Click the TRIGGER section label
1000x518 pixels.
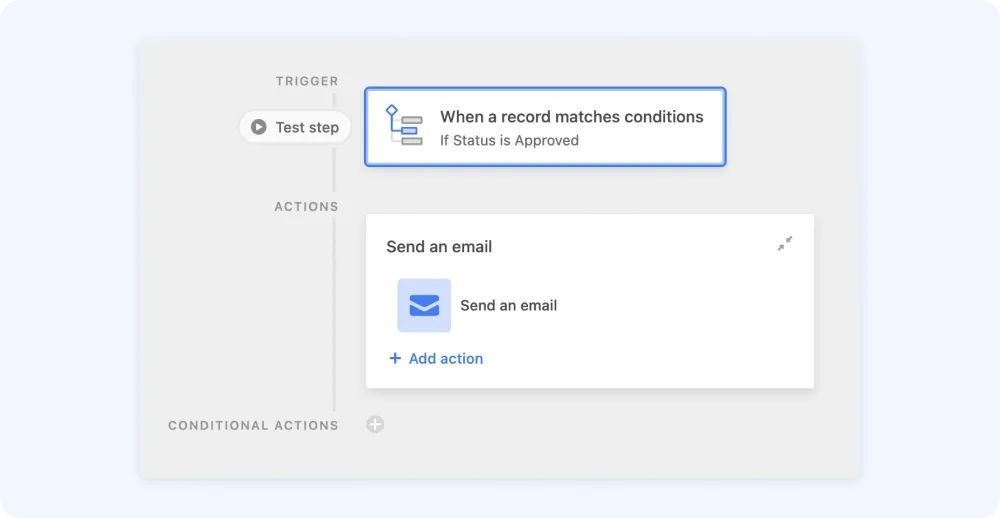point(307,81)
